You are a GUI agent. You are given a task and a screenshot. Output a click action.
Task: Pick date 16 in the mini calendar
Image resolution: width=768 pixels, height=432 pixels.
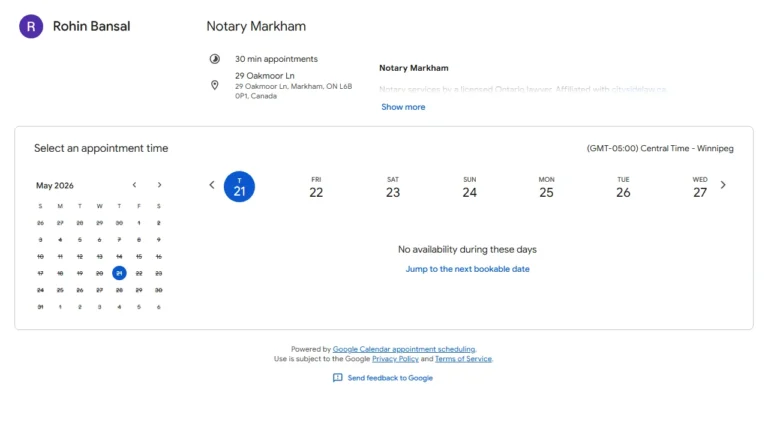pos(159,257)
